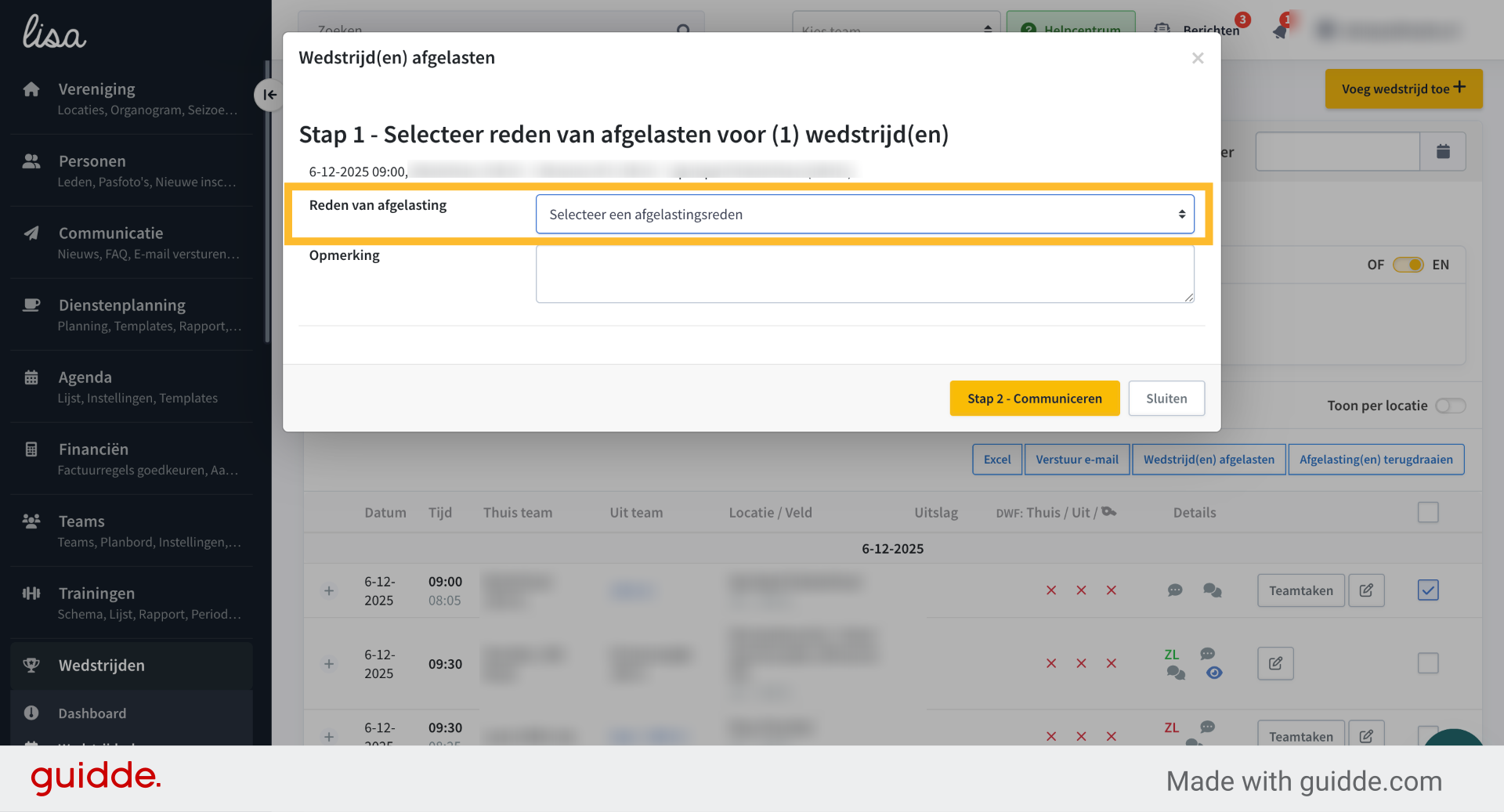Click the Financiën calculator icon
Viewport: 1504px width, 812px height.
tap(31, 449)
